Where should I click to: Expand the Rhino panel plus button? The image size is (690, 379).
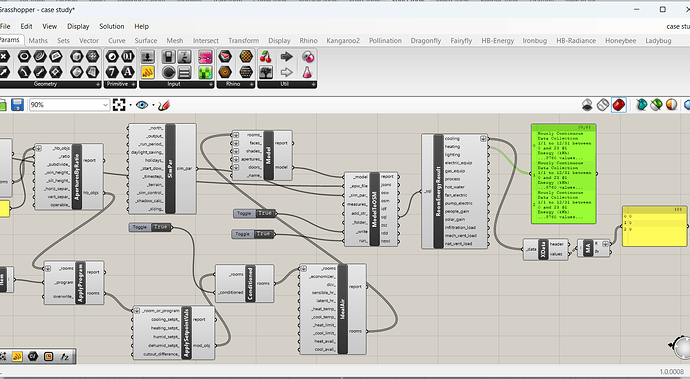(252, 84)
